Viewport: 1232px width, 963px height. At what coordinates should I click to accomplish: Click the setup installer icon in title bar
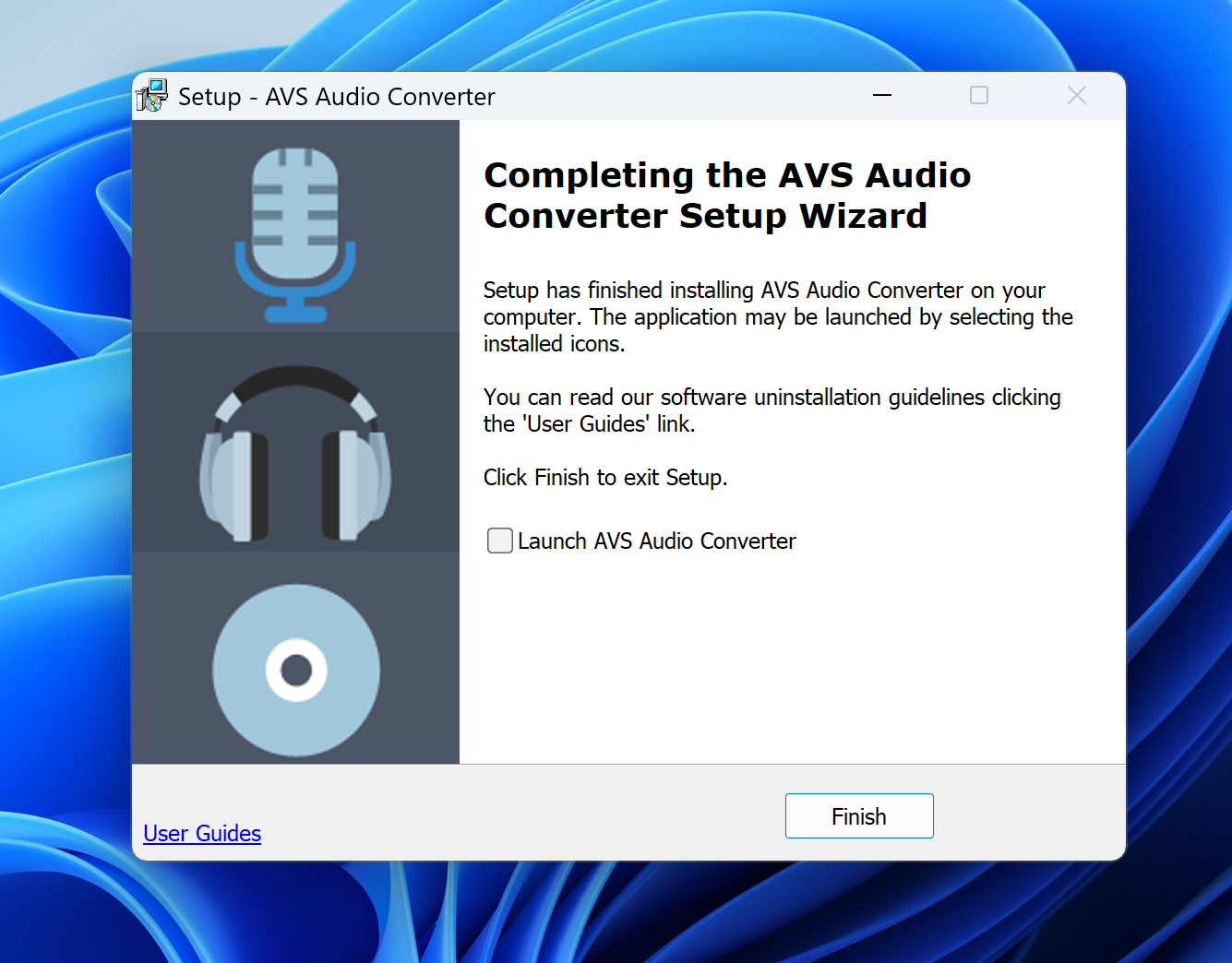tap(152, 96)
